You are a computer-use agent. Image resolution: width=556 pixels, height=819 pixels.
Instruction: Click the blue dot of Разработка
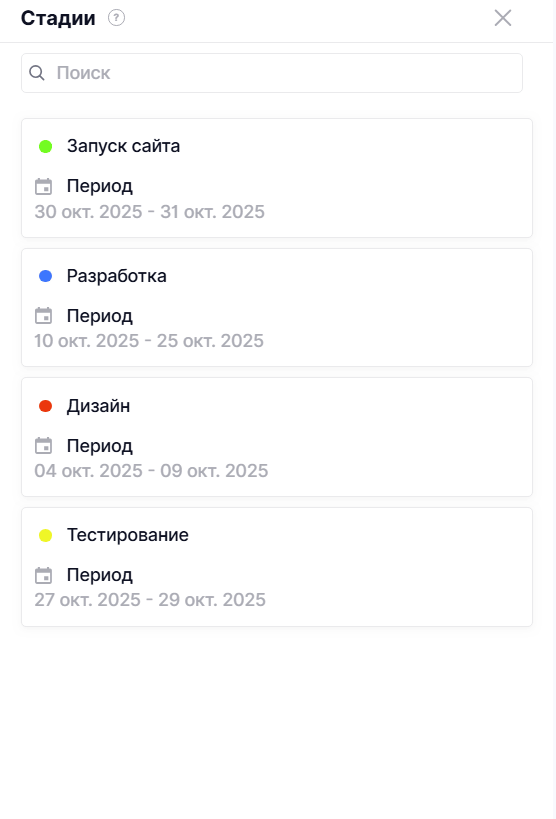[x=45, y=276]
